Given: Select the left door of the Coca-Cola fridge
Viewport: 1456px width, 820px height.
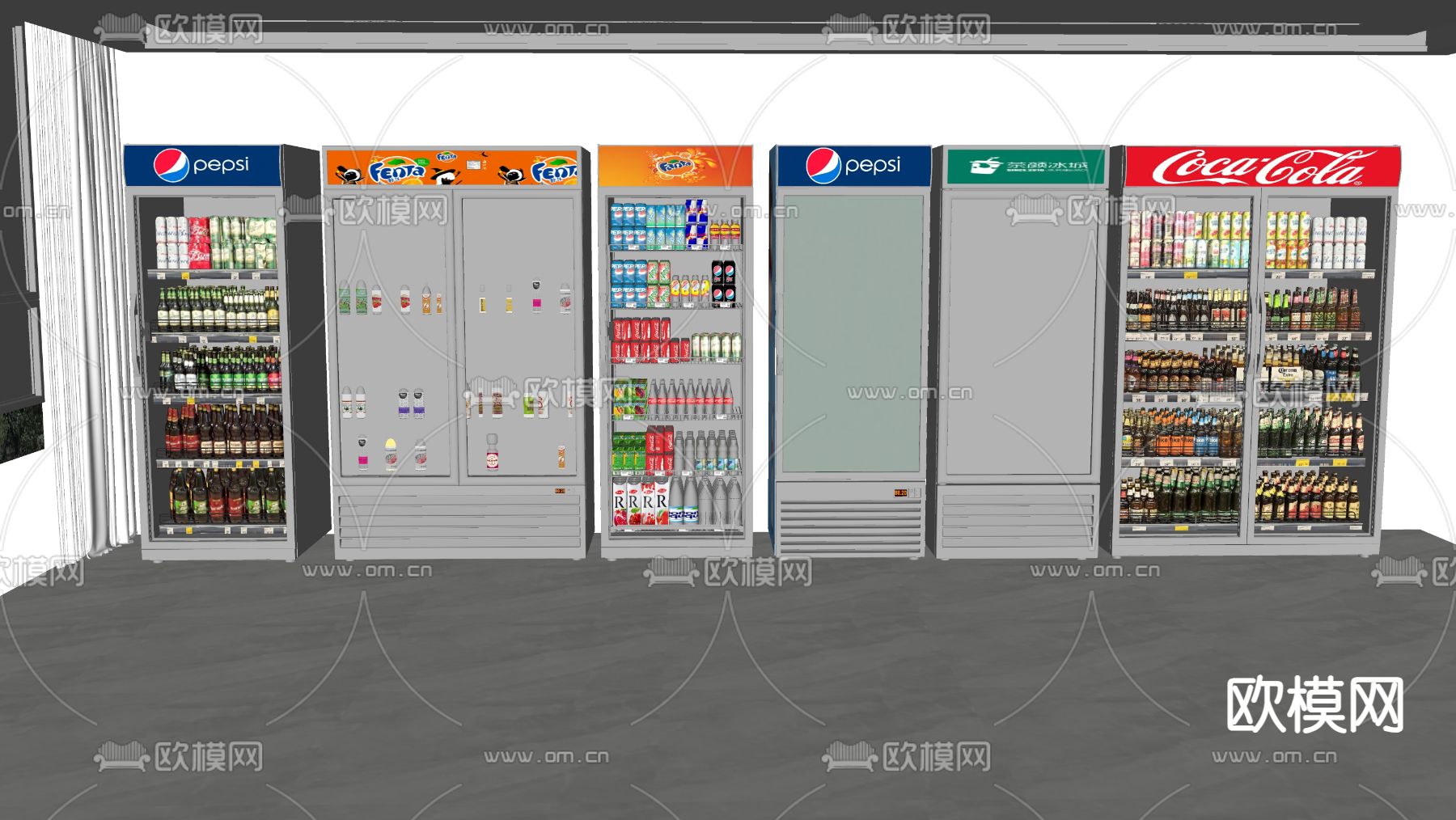Looking at the screenshot, I should (1187, 366).
